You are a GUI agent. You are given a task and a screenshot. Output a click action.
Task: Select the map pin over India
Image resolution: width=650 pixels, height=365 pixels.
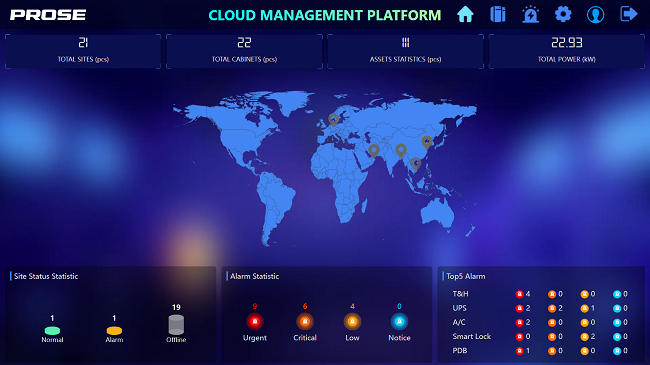pyautogui.click(x=401, y=150)
